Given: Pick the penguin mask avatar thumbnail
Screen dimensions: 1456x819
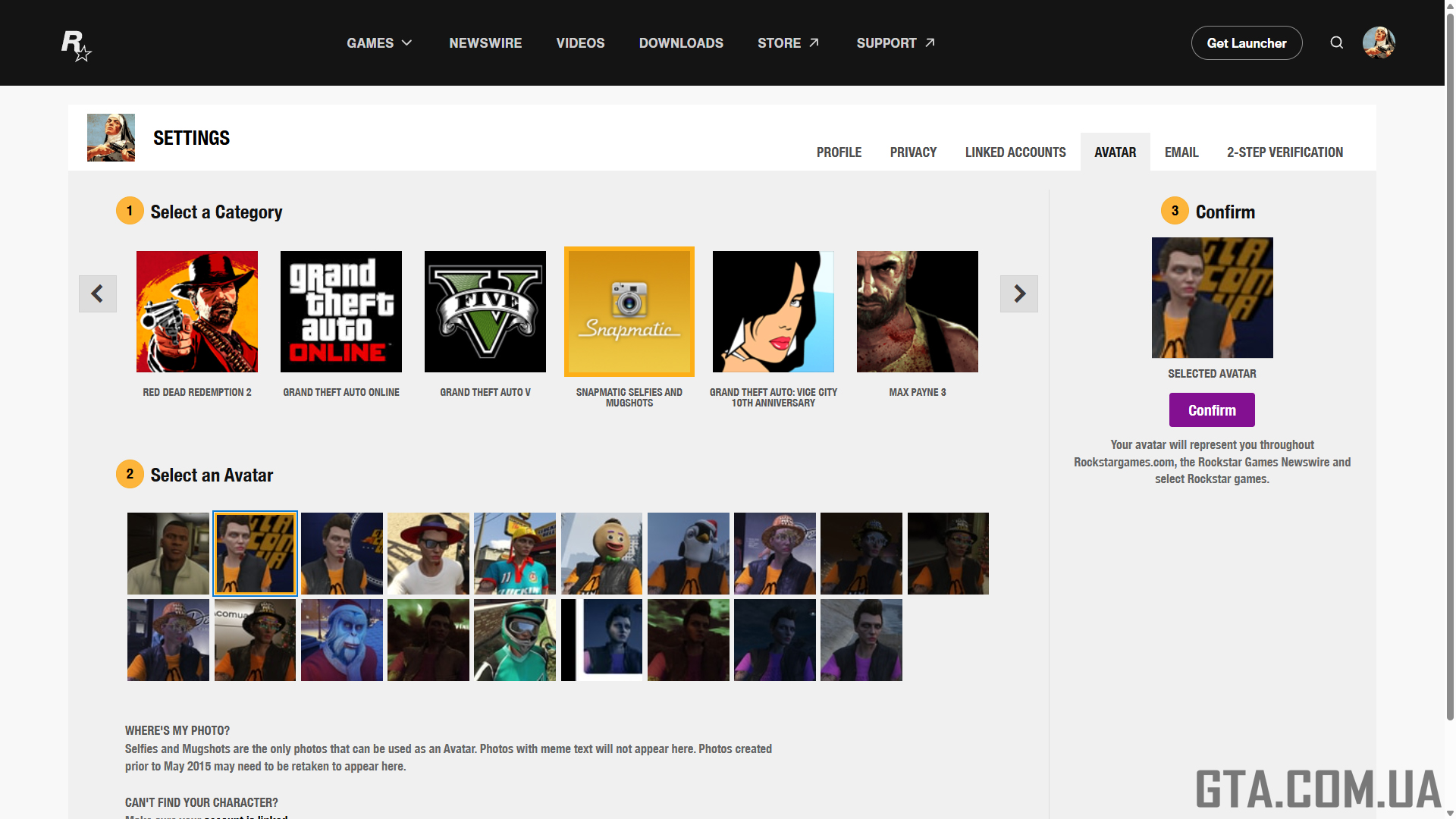Looking at the screenshot, I should (689, 554).
